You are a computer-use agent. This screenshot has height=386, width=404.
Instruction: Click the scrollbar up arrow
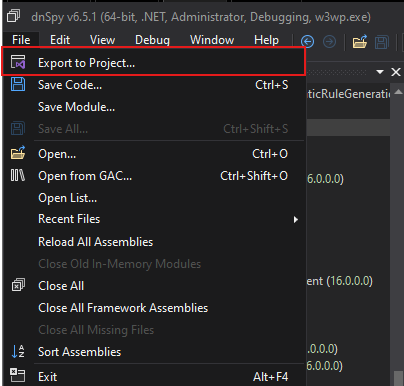(398, 92)
